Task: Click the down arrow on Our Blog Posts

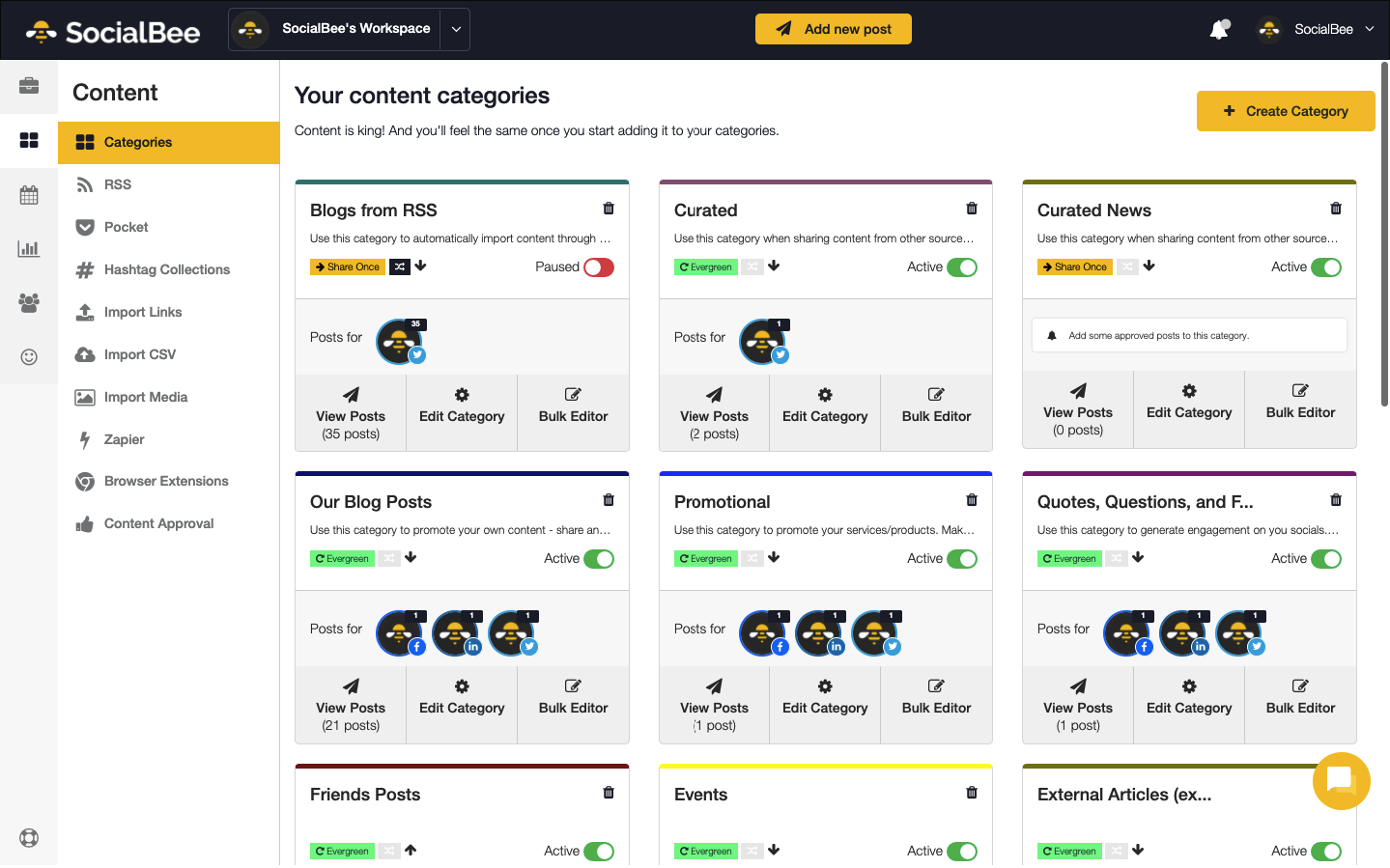Action: [411, 558]
